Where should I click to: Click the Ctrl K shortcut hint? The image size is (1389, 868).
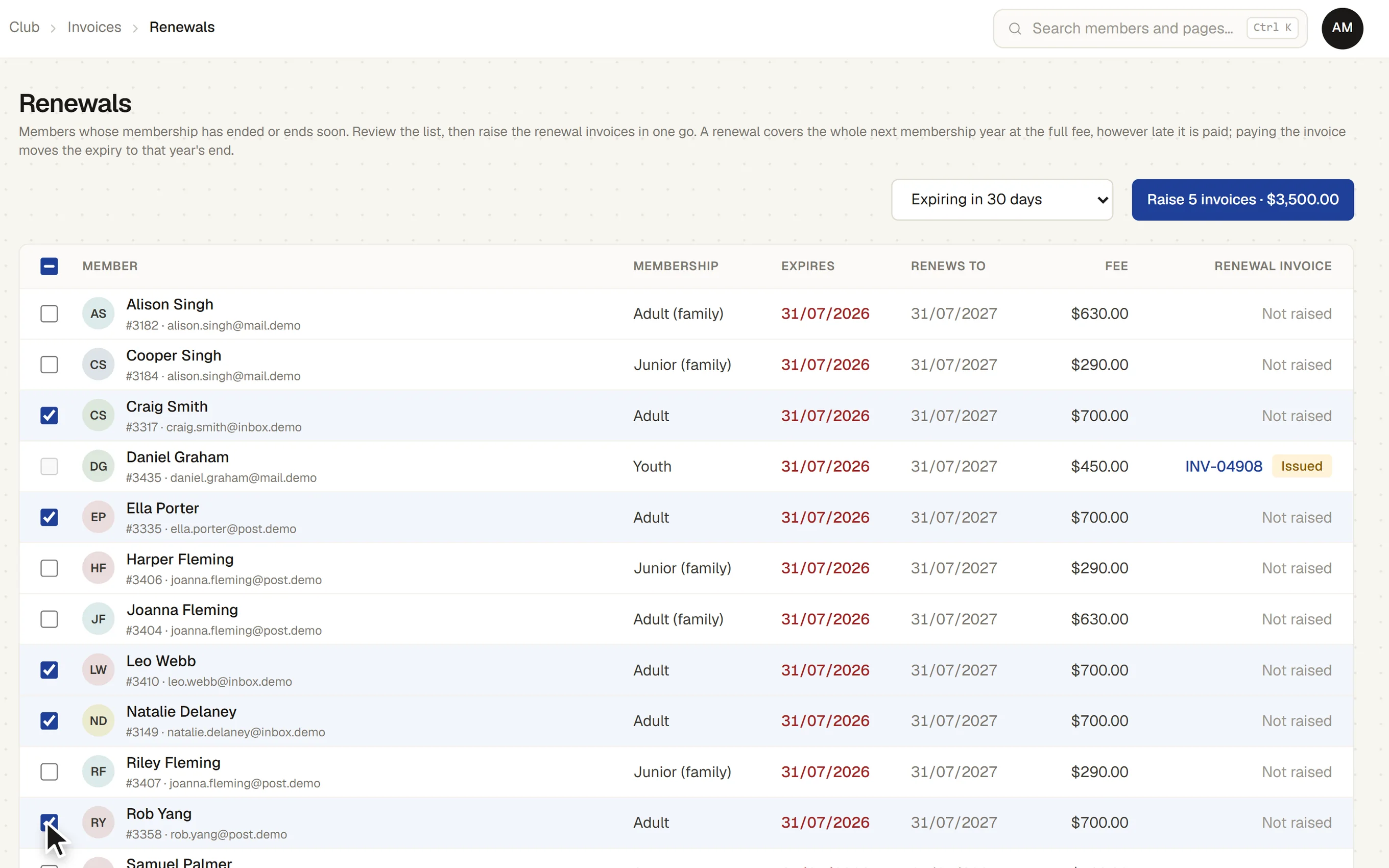pyautogui.click(x=1272, y=28)
